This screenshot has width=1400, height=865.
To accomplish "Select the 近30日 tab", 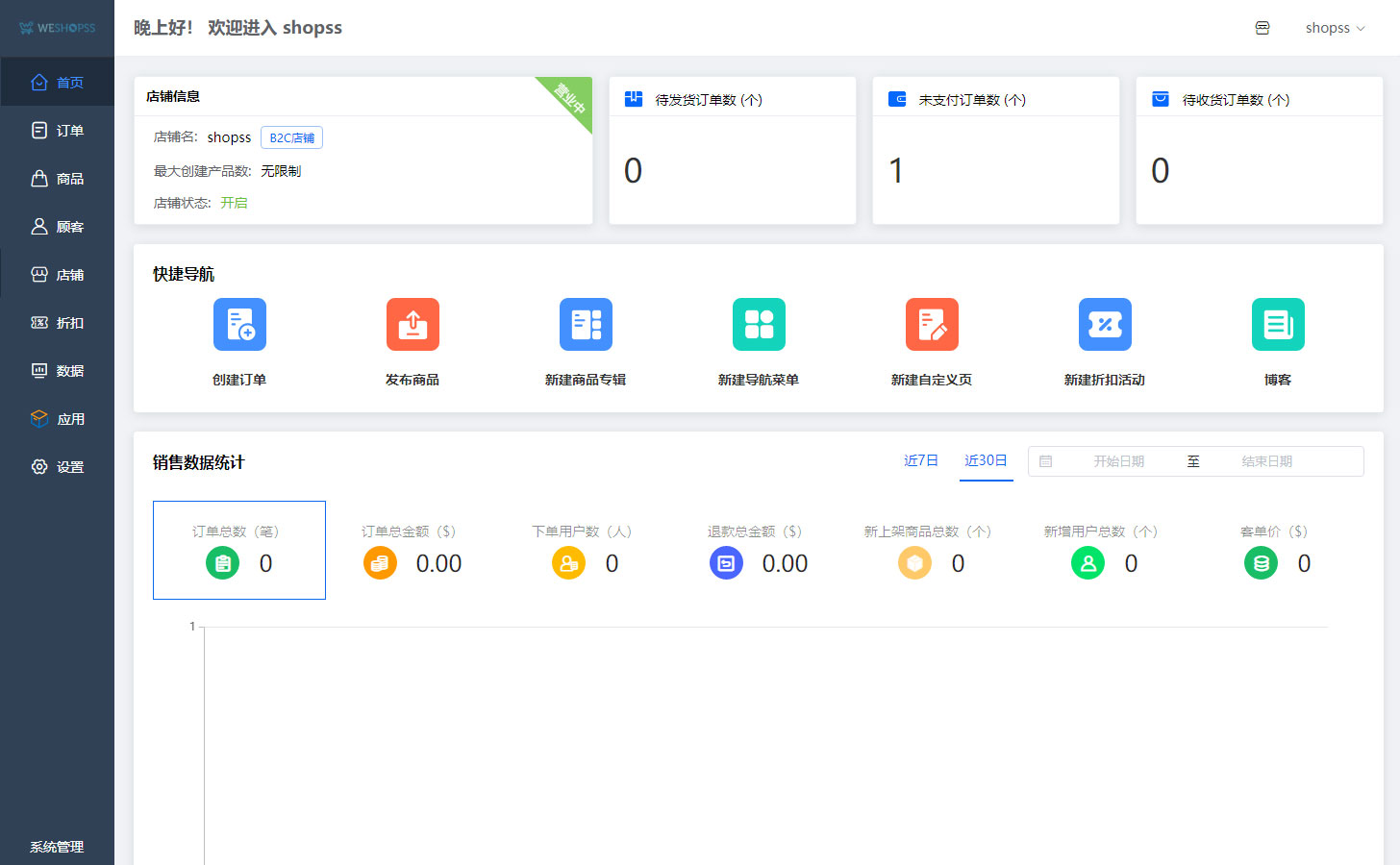I will (x=986, y=461).
